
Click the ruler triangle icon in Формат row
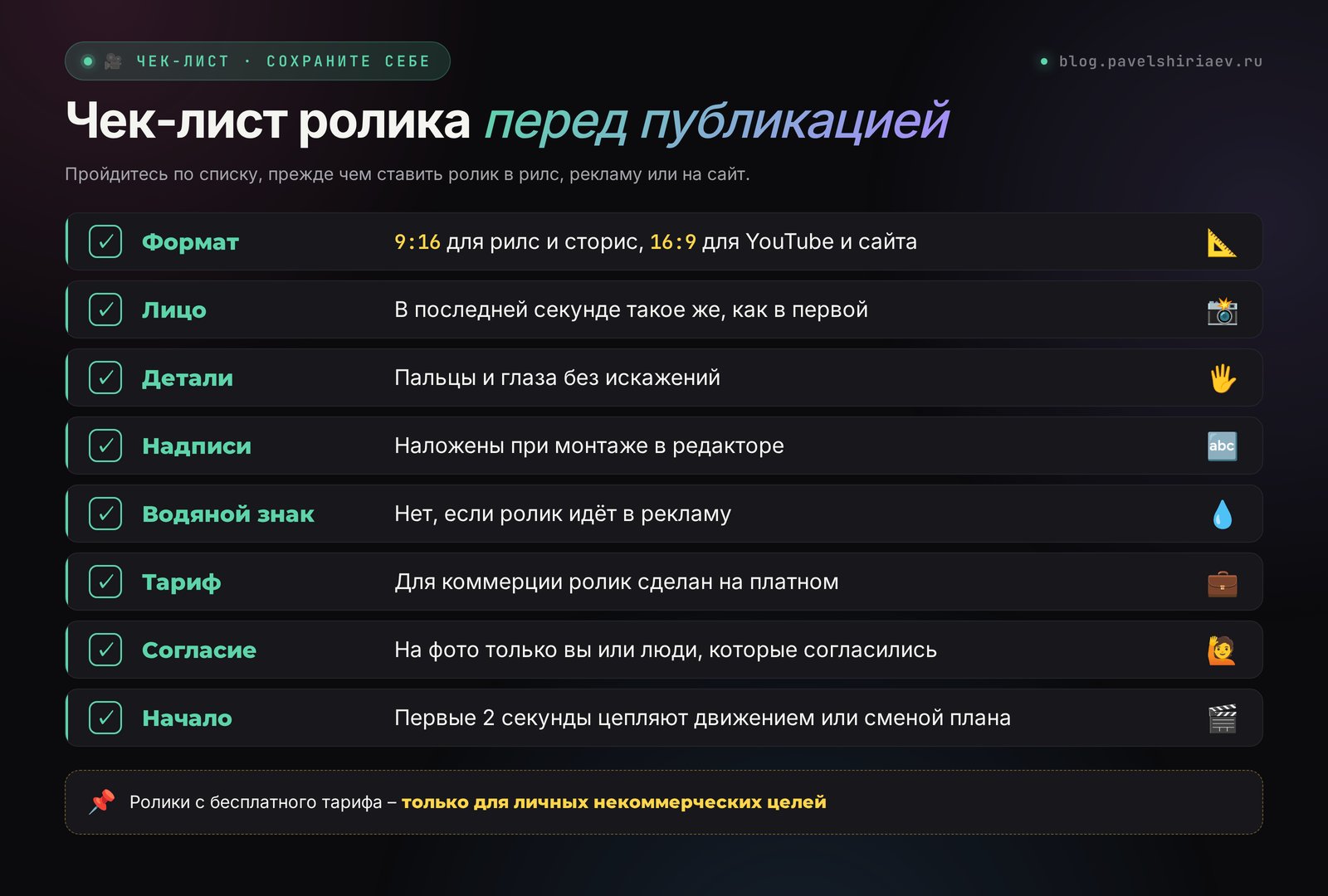pyautogui.click(x=1222, y=242)
